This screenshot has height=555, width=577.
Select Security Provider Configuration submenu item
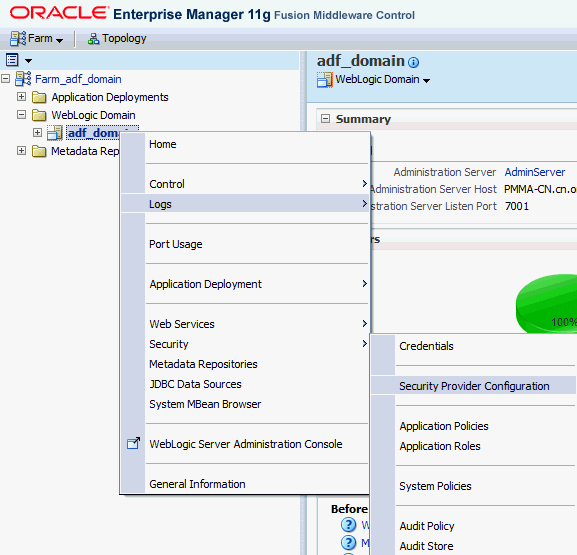click(474, 386)
